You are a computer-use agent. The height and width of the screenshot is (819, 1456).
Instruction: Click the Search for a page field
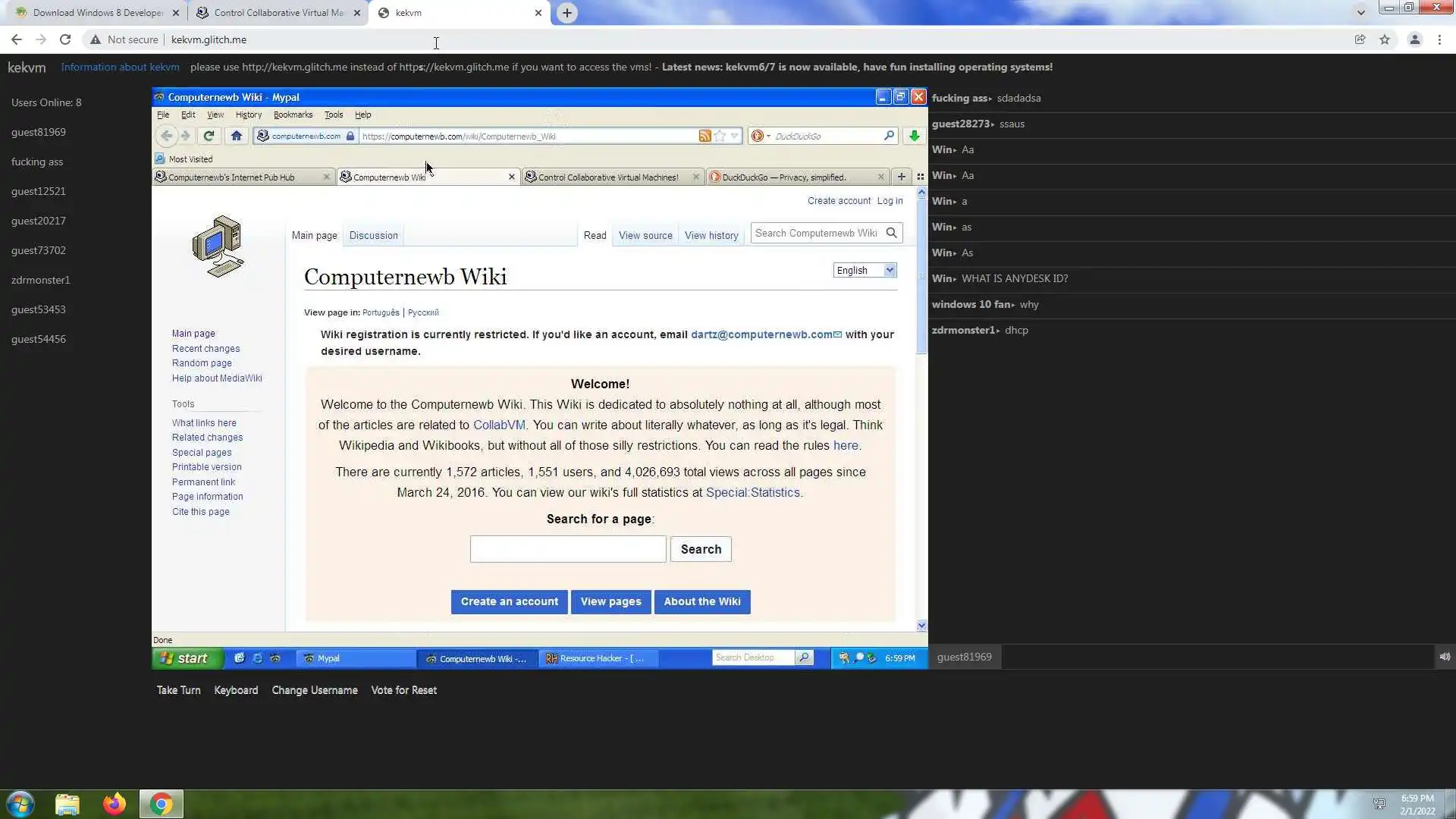point(567,549)
